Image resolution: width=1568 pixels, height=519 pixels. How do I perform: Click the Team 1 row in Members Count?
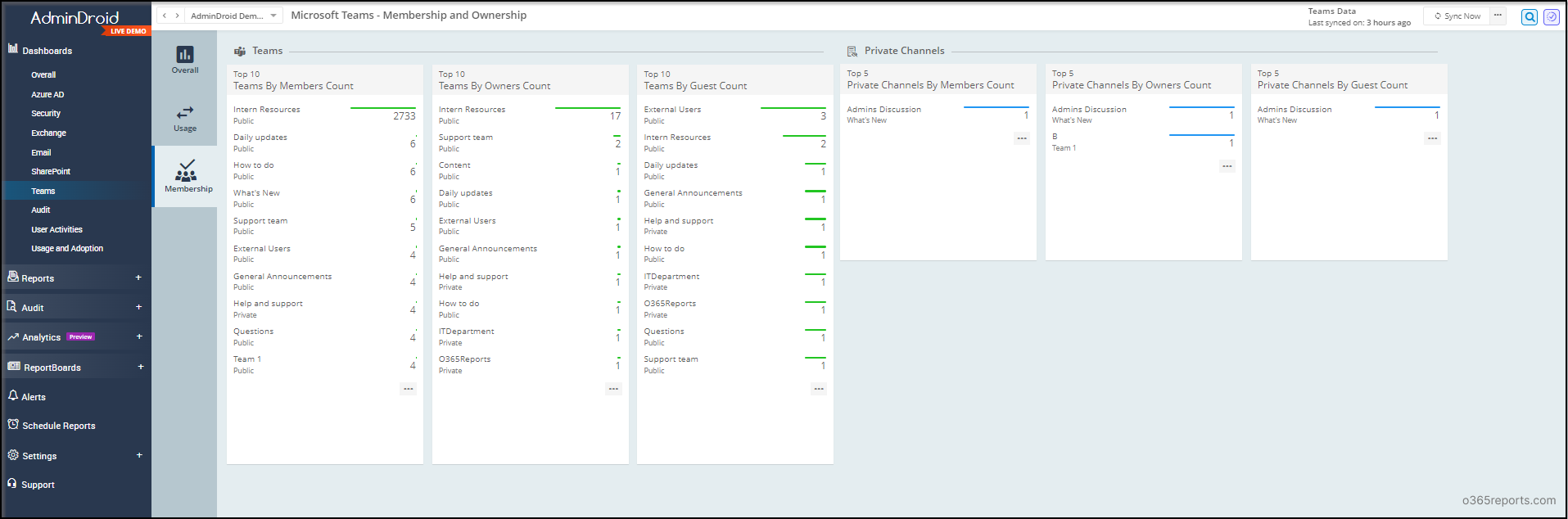click(x=325, y=364)
